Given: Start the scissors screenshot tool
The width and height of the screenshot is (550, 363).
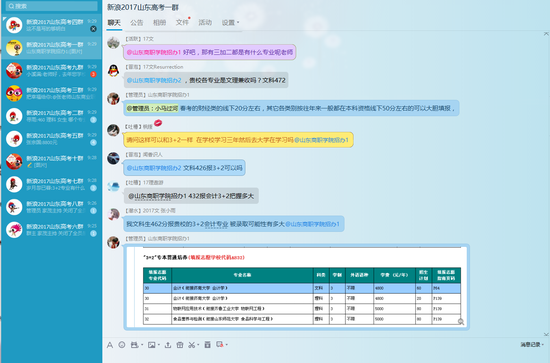Looking at the screenshot, I should (x=192, y=345).
